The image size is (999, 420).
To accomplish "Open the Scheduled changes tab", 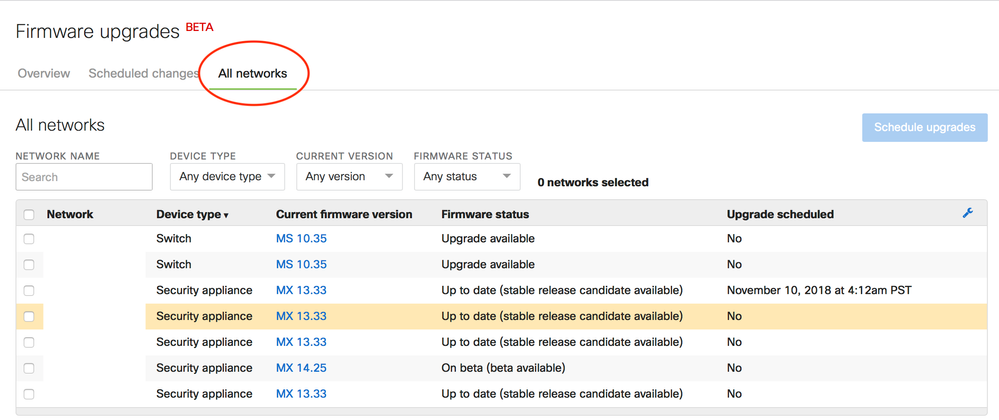I will pos(143,73).
